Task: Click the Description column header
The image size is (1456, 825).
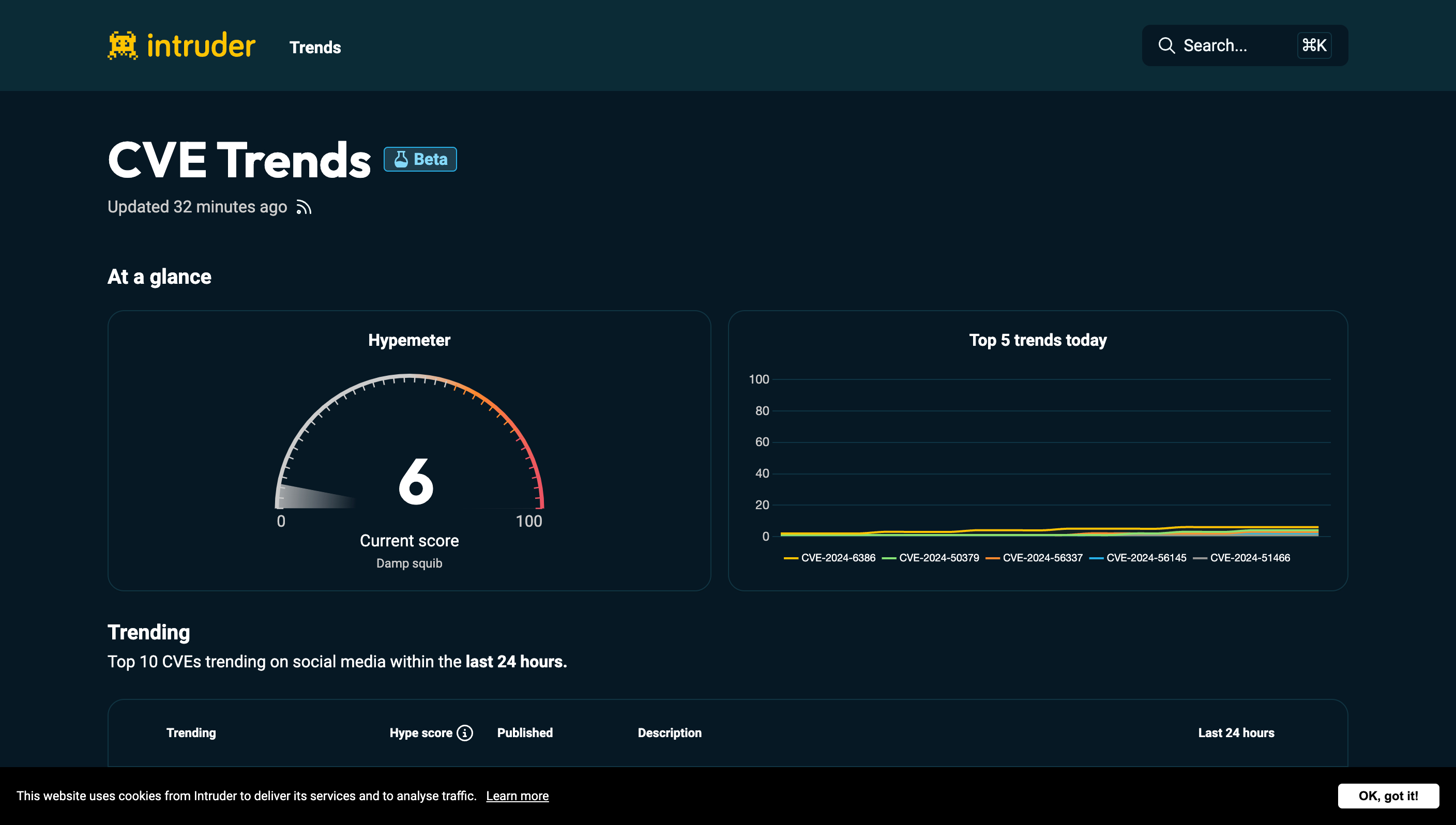Action: pyautogui.click(x=669, y=732)
